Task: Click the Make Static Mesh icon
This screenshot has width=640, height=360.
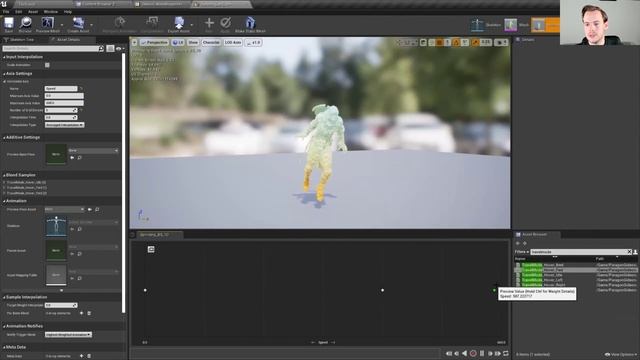Action: click(250, 24)
